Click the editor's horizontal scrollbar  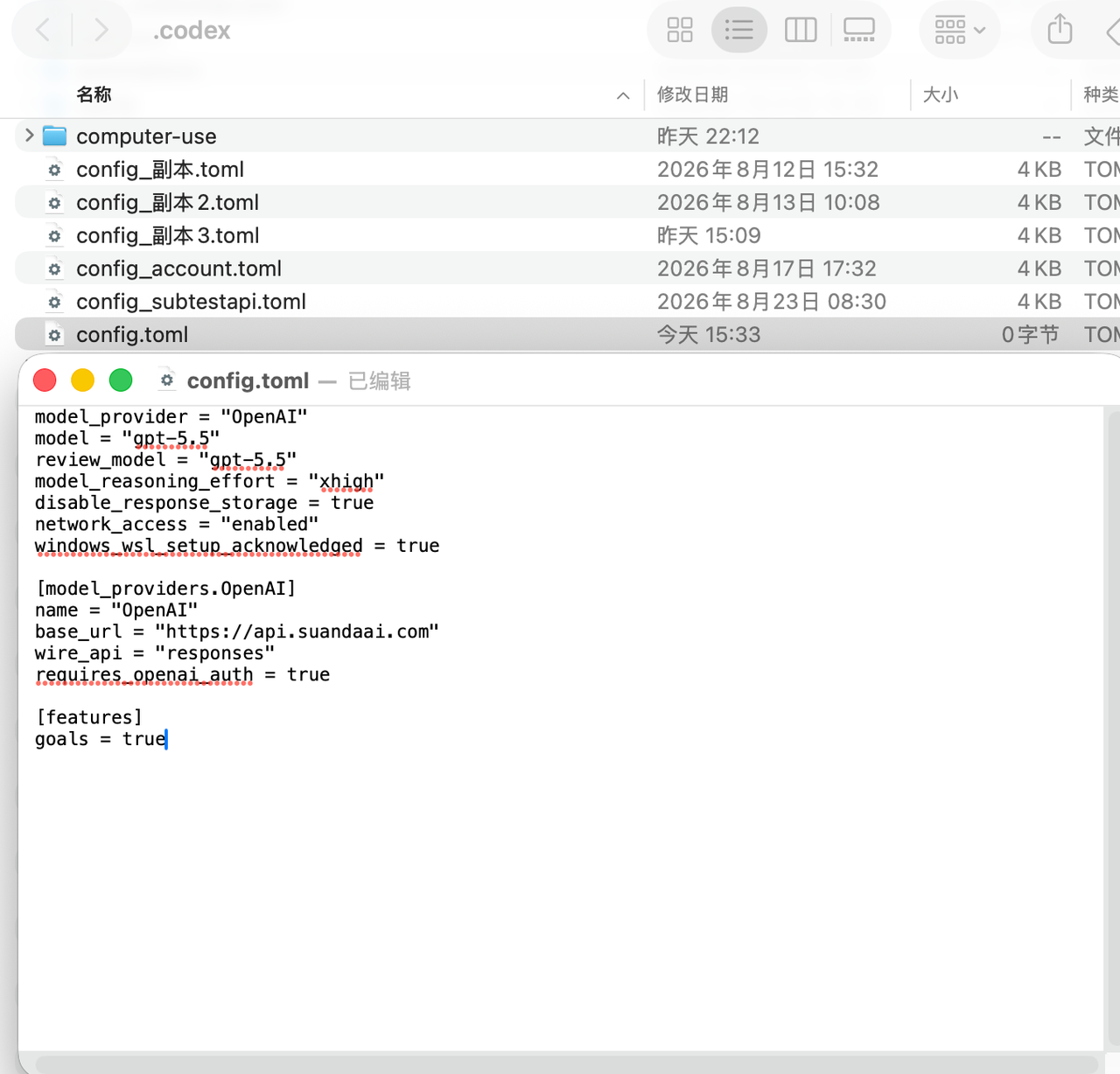pos(565,1064)
